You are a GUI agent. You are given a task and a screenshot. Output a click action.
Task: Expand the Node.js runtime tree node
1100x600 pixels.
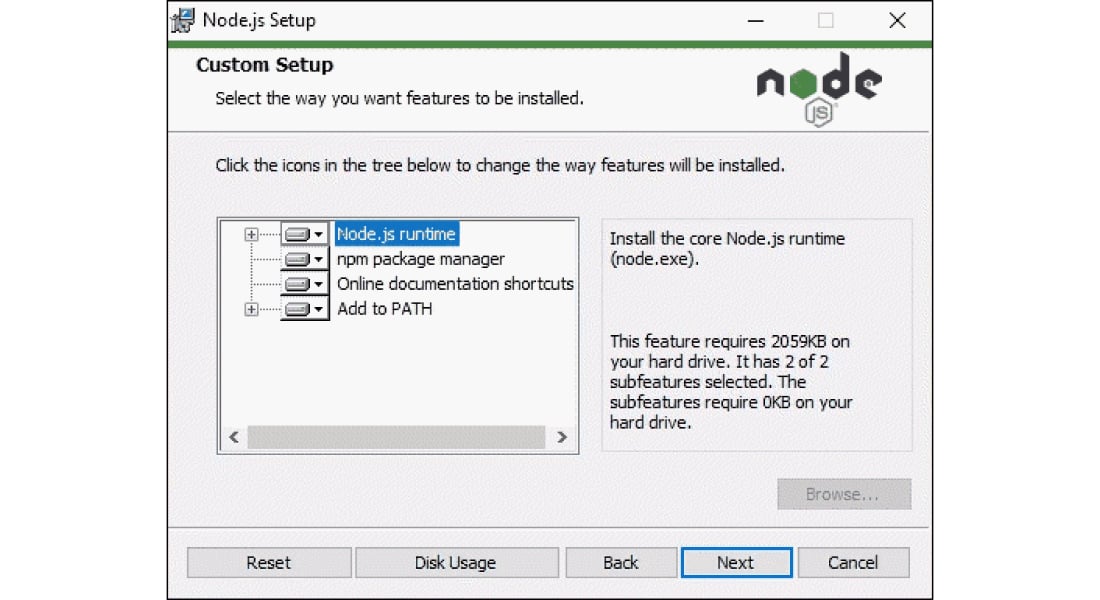click(251, 234)
